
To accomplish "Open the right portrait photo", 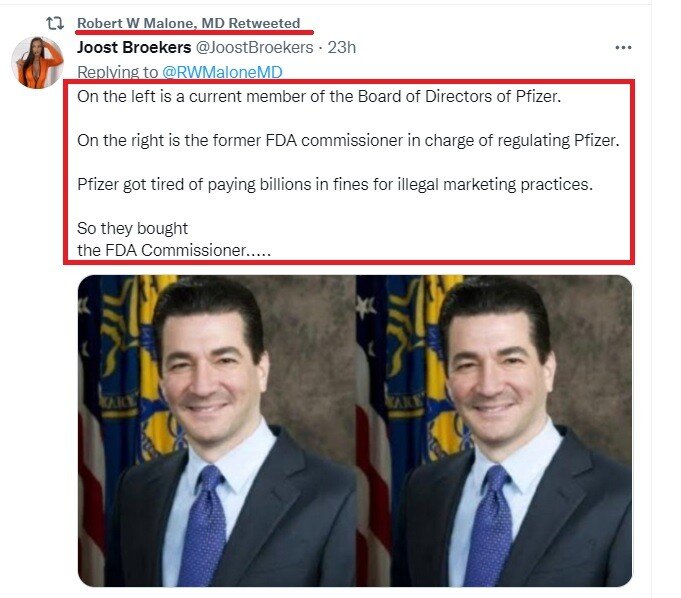I will pos(494,431).
